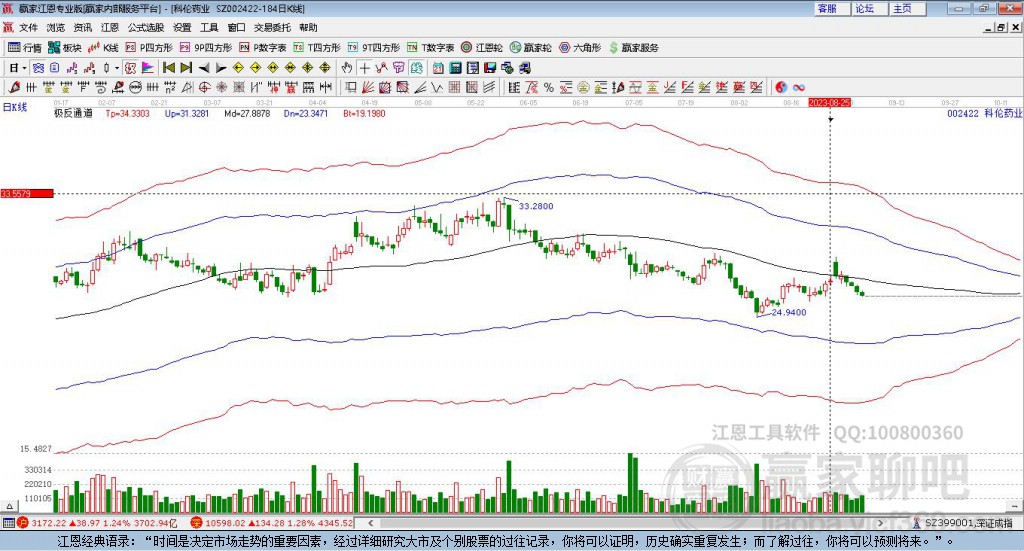Open the 文件 menu

(28, 27)
